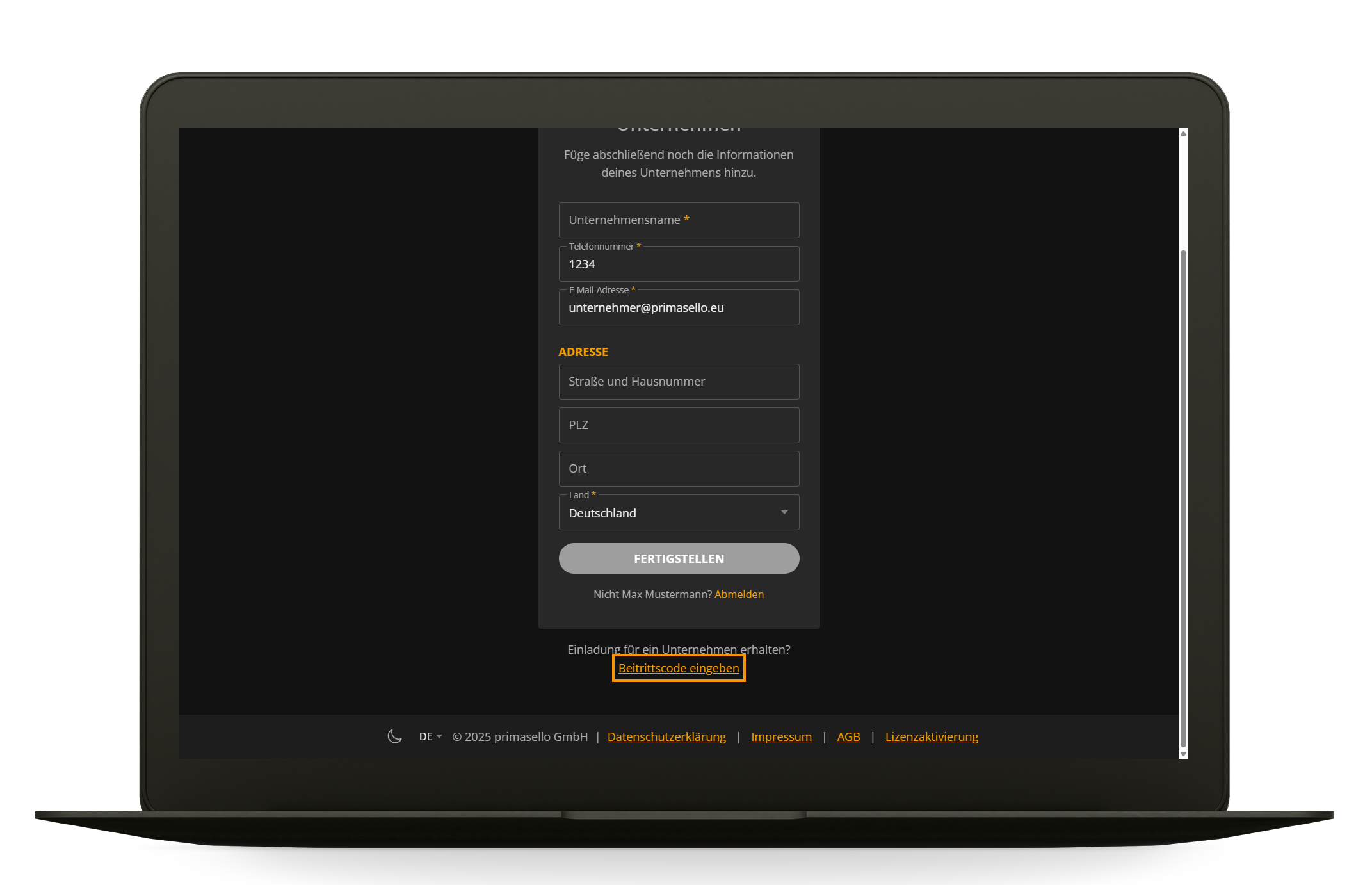Click the vertical scrollbar thumb

(x=1183, y=499)
